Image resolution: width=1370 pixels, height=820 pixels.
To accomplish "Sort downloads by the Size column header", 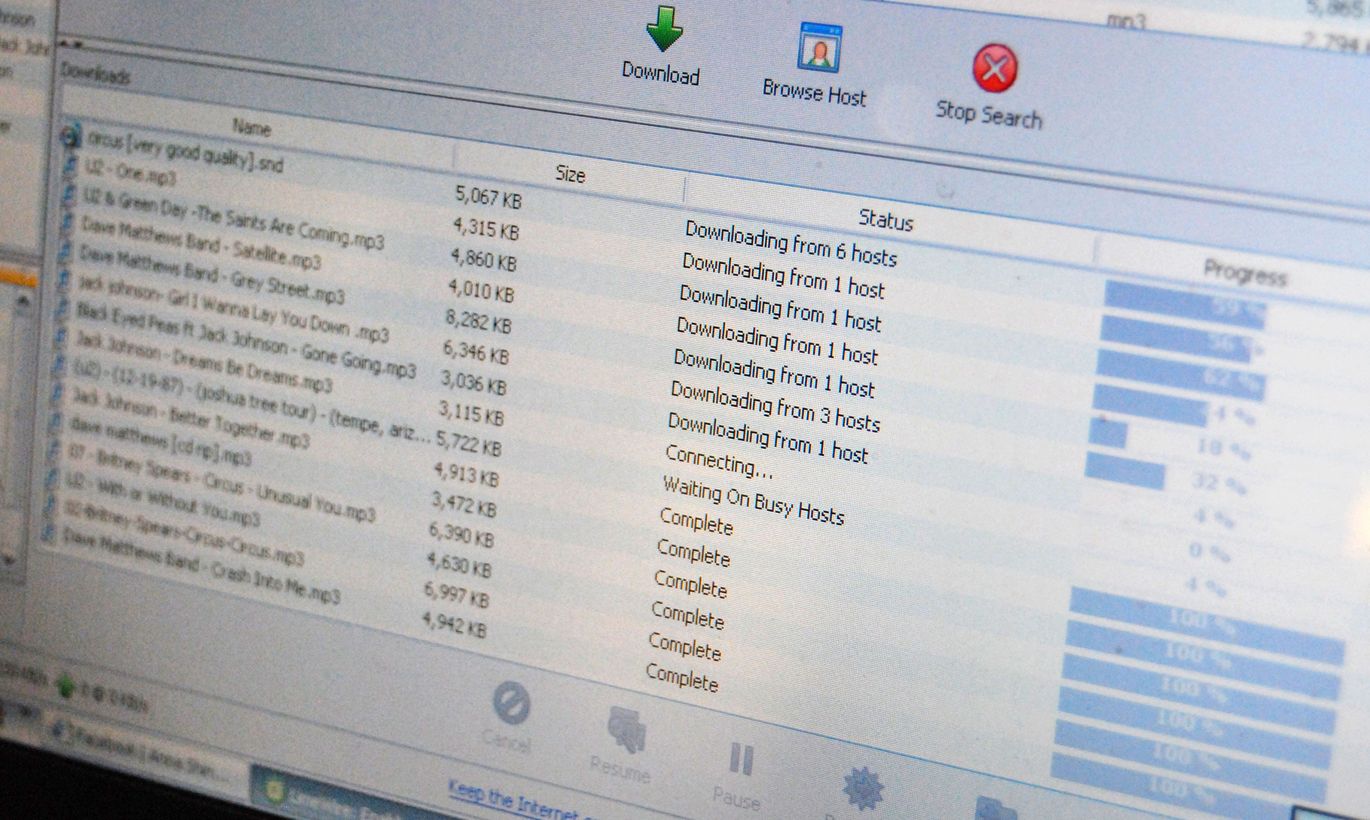I will [x=570, y=174].
